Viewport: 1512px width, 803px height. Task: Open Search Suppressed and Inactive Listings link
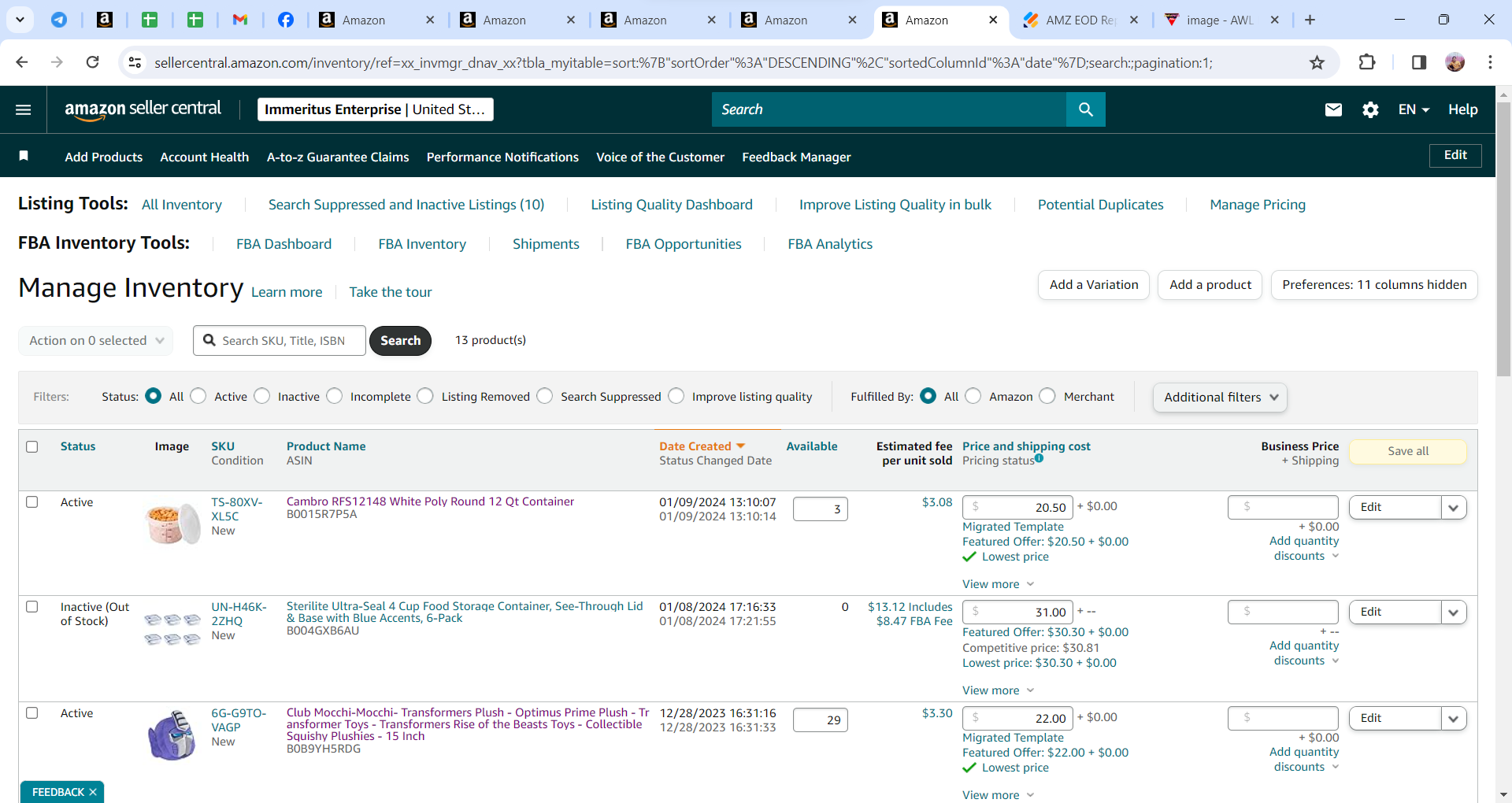coord(406,205)
